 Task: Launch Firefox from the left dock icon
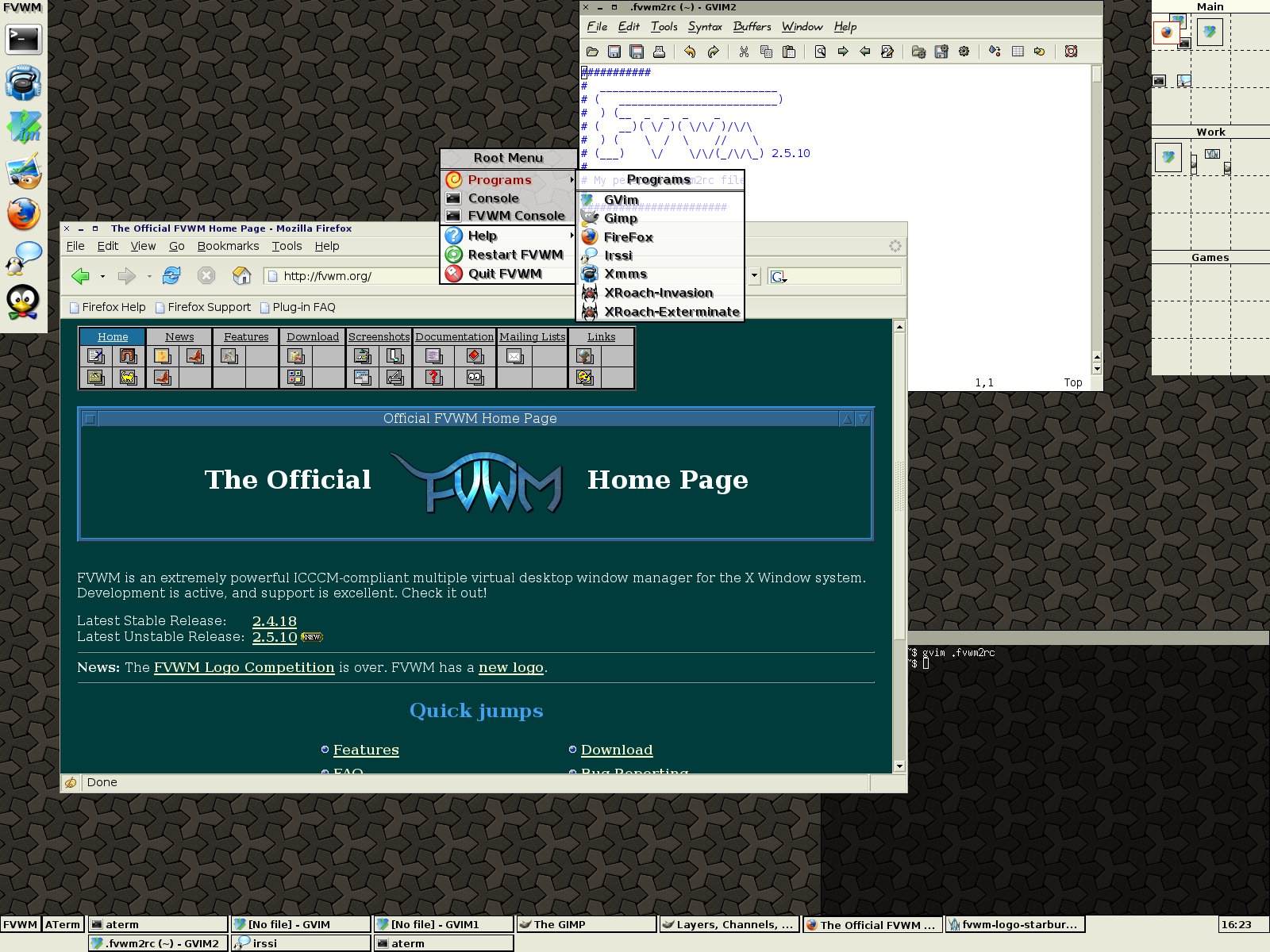pyautogui.click(x=23, y=214)
